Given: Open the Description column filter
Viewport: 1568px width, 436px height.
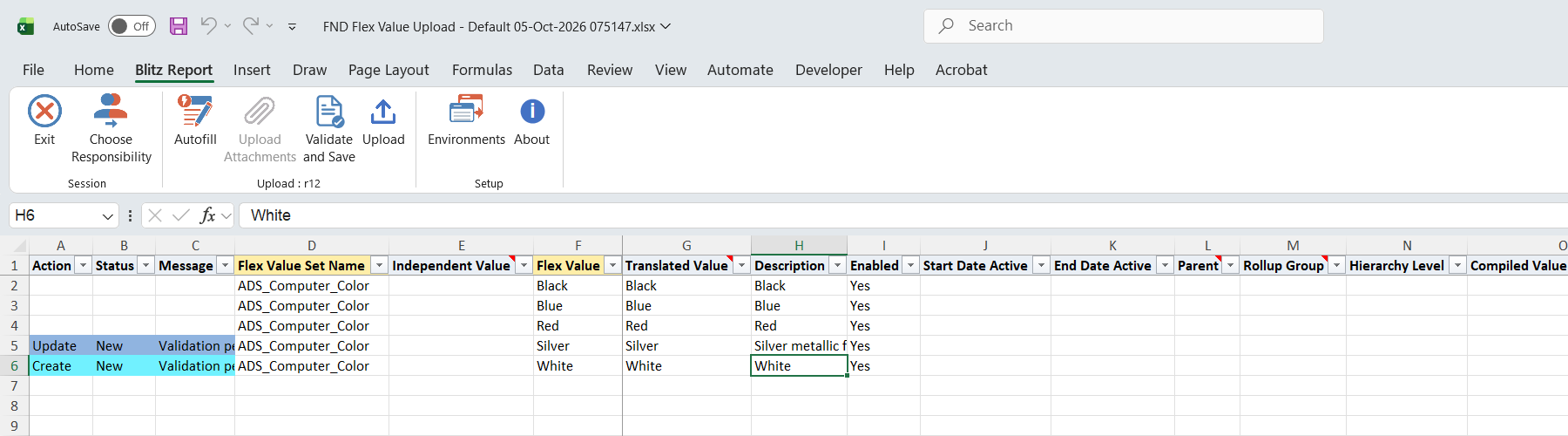Looking at the screenshot, I should click(x=838, y=265).
